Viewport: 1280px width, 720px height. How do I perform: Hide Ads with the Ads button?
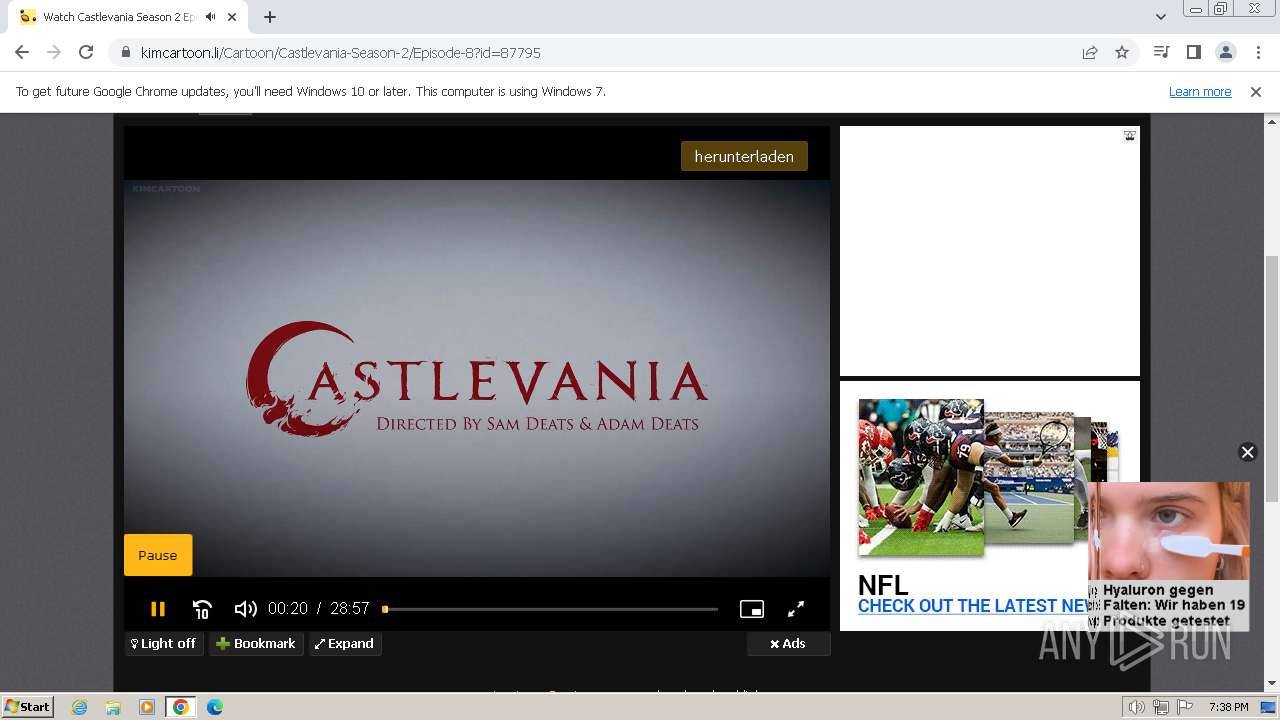788,643
